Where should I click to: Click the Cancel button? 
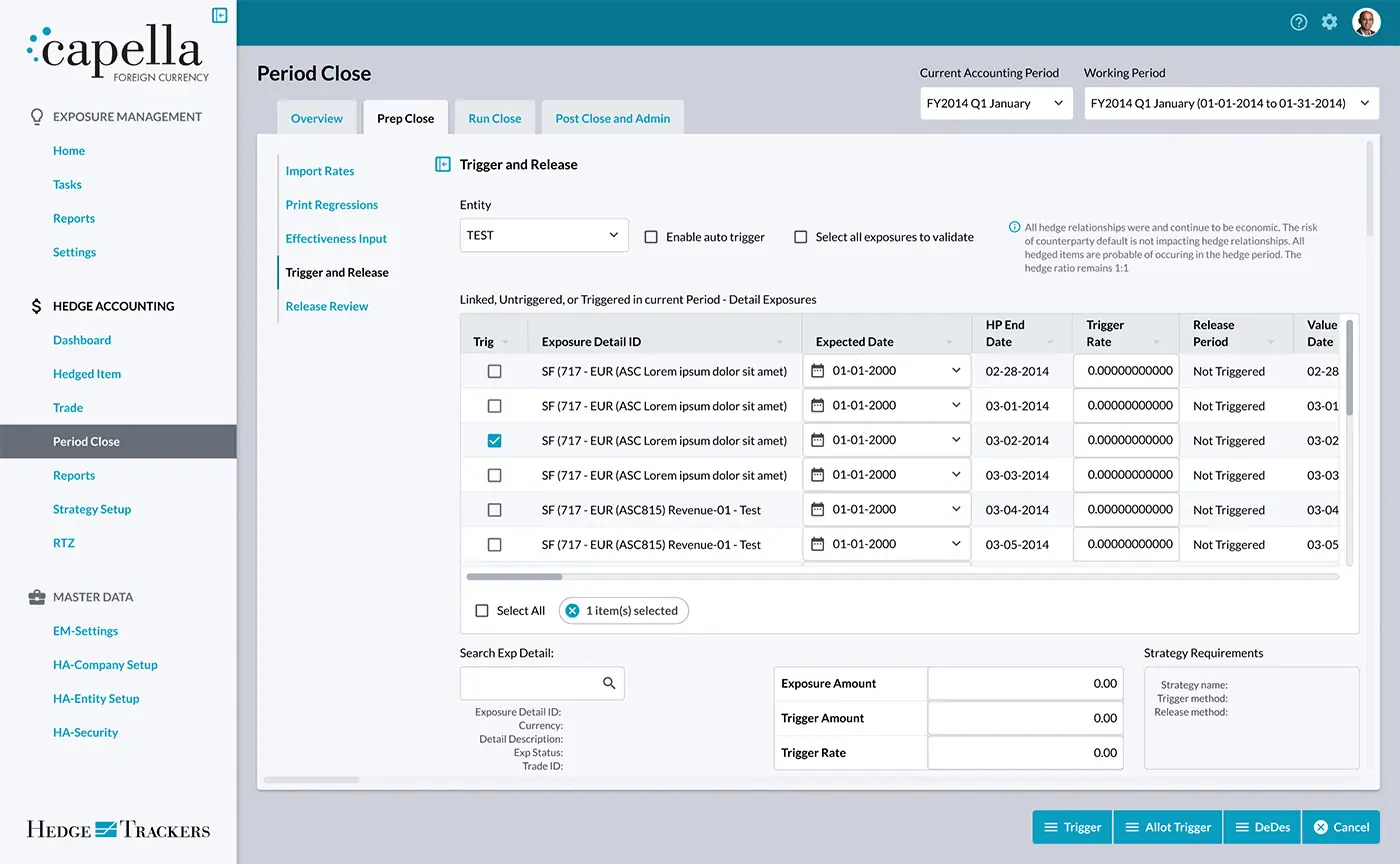coord(1341,827)
